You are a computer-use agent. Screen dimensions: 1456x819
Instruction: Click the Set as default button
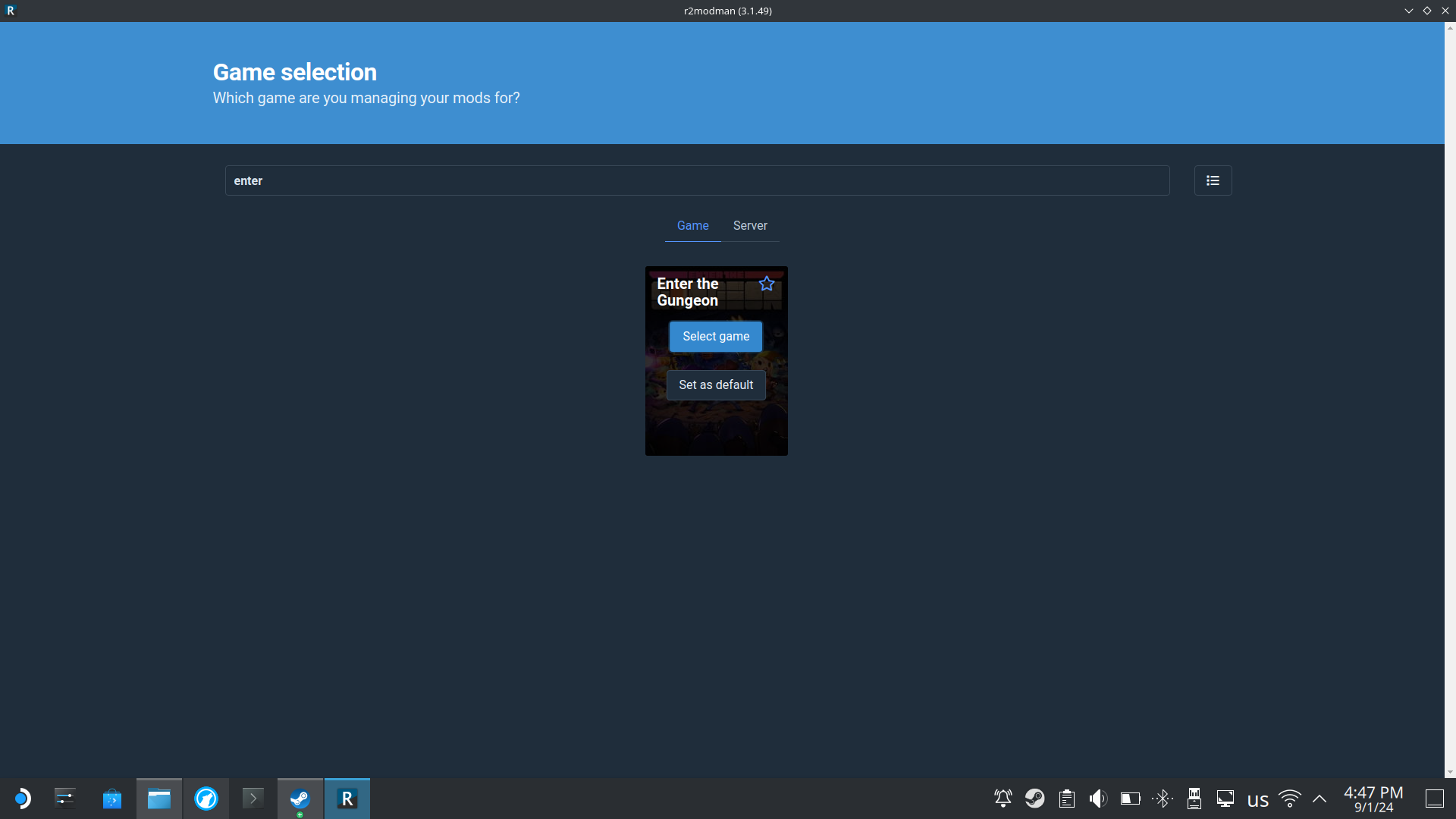click(x=716, y=385)
